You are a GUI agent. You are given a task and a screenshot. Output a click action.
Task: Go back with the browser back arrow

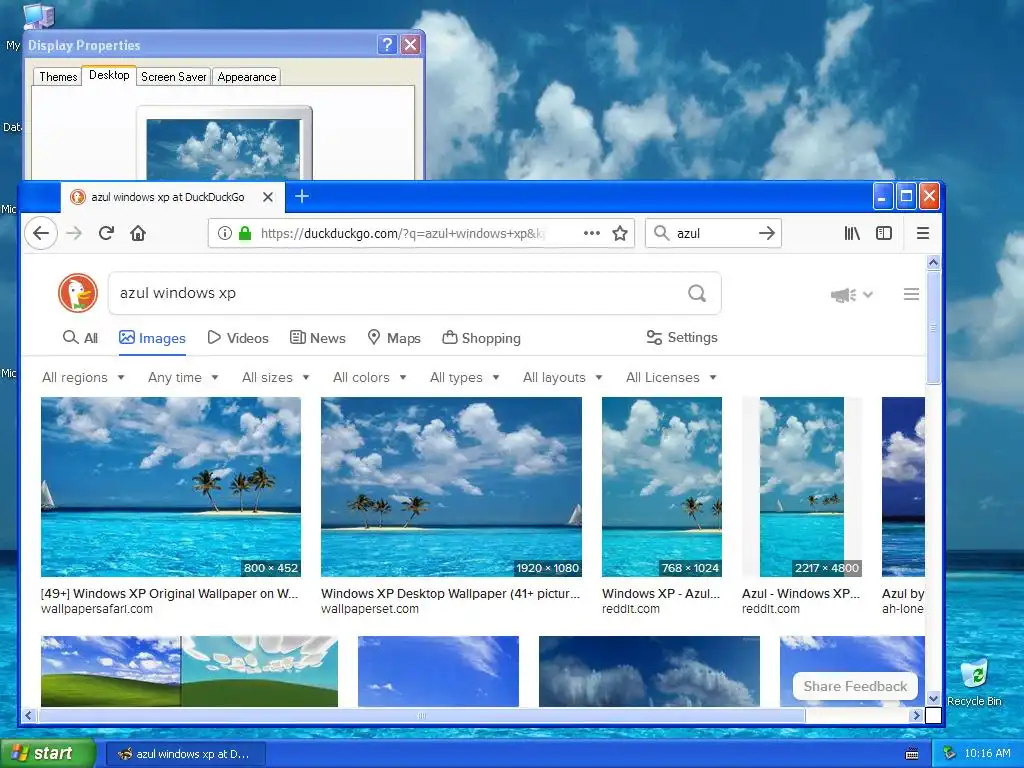[41, 233]
